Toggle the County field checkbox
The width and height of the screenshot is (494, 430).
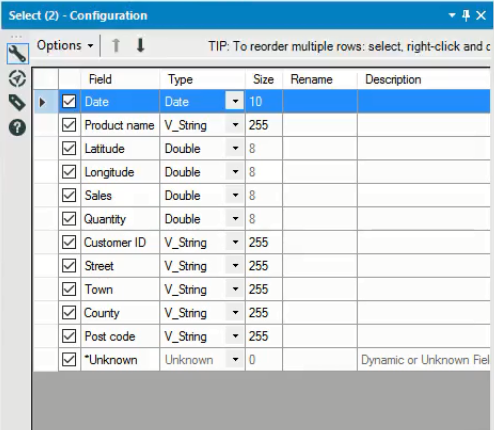[x=69, y=313]
